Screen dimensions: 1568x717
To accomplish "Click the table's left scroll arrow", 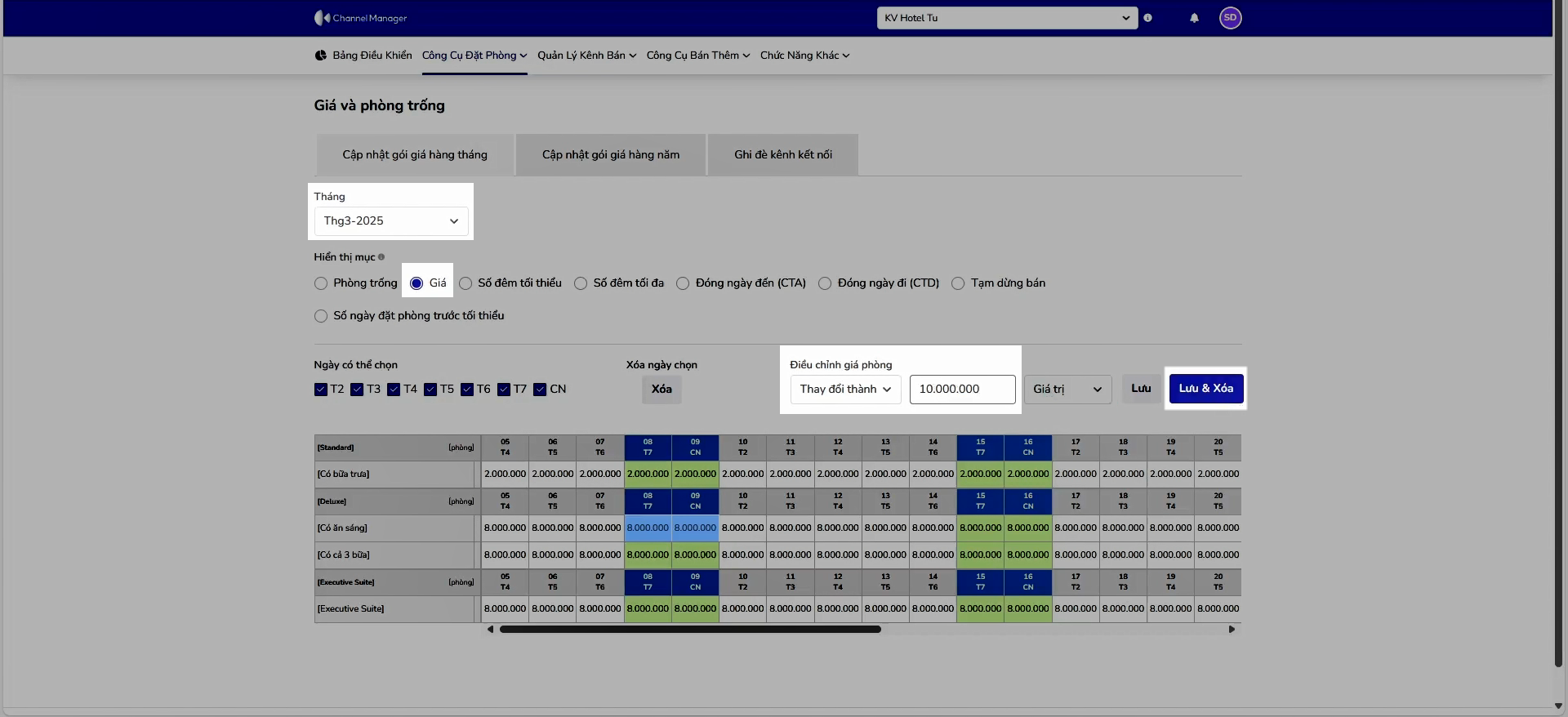I will point(490,630).
